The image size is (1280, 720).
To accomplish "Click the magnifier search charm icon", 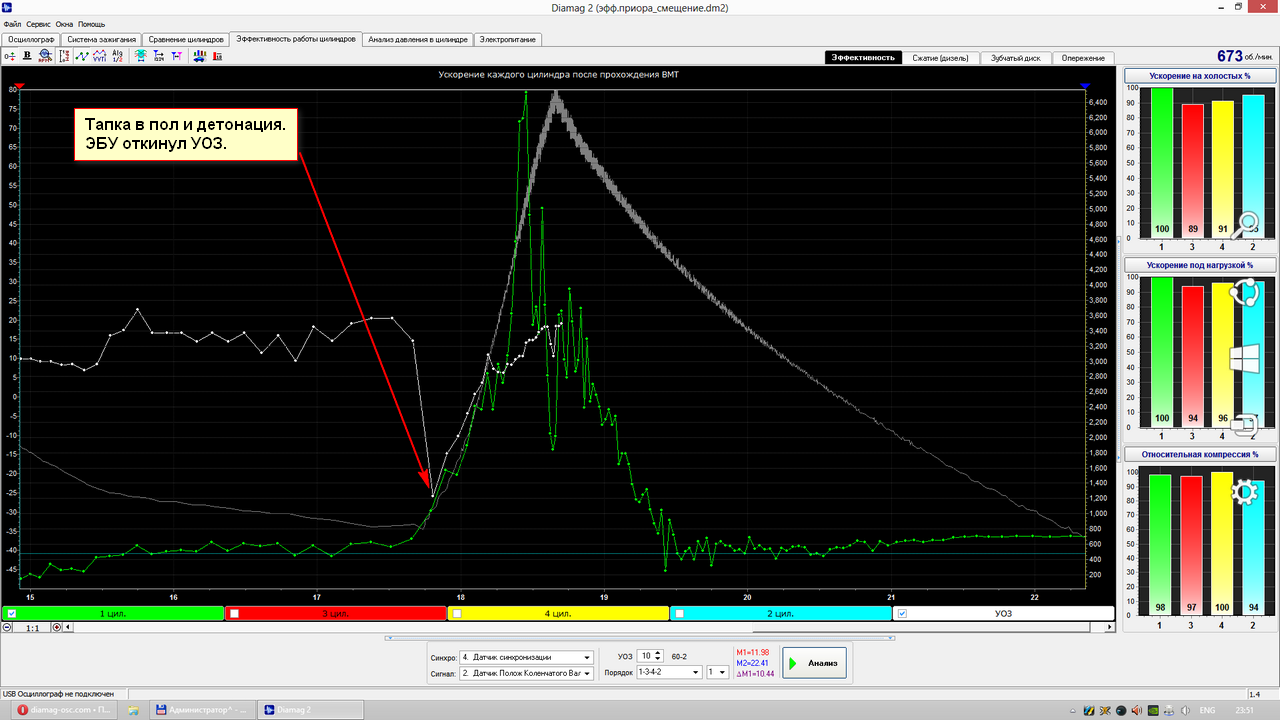I will (1246, 225).
